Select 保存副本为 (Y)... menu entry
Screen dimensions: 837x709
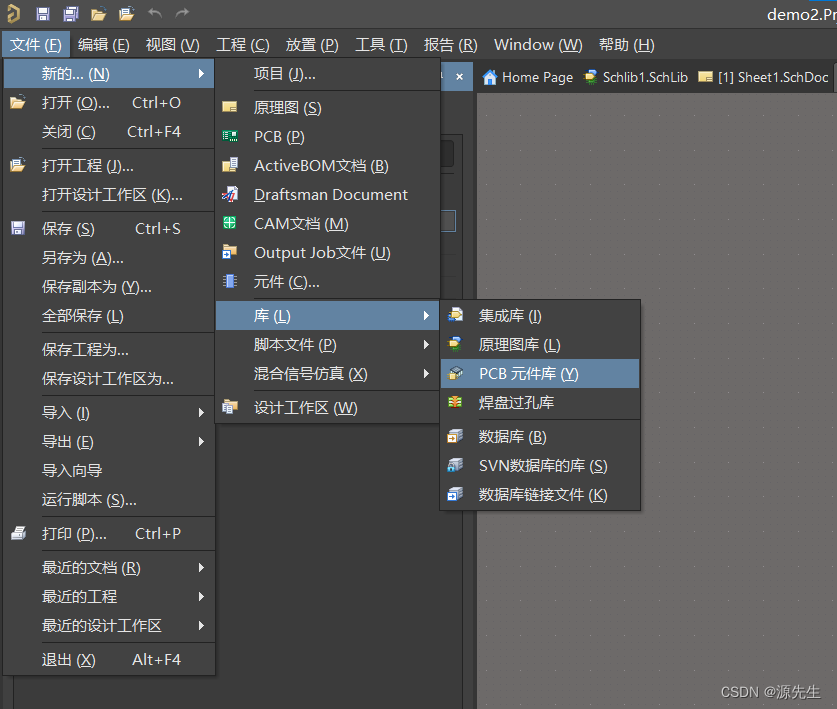[x=109, y=287]
